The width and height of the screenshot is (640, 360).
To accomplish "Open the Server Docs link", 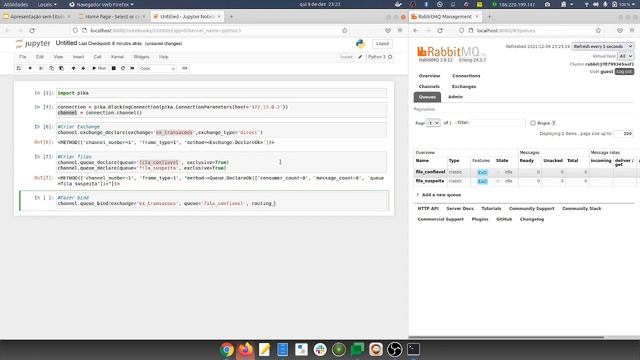I will 460,209.
